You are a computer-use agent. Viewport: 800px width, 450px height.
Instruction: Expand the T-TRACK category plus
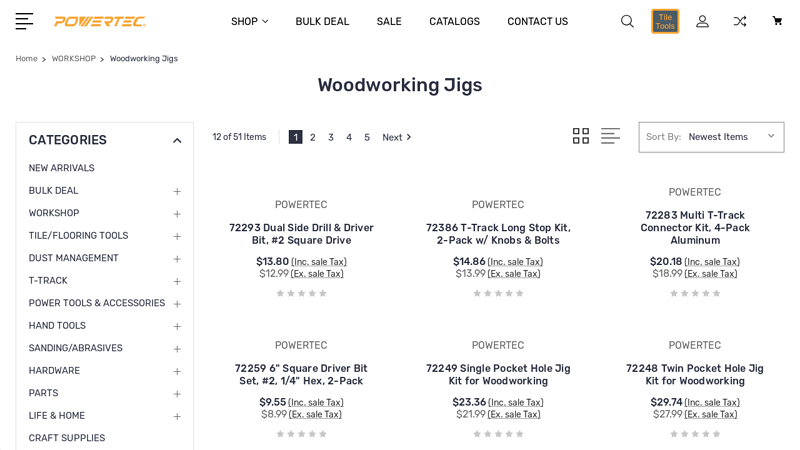tap(177, 281)
